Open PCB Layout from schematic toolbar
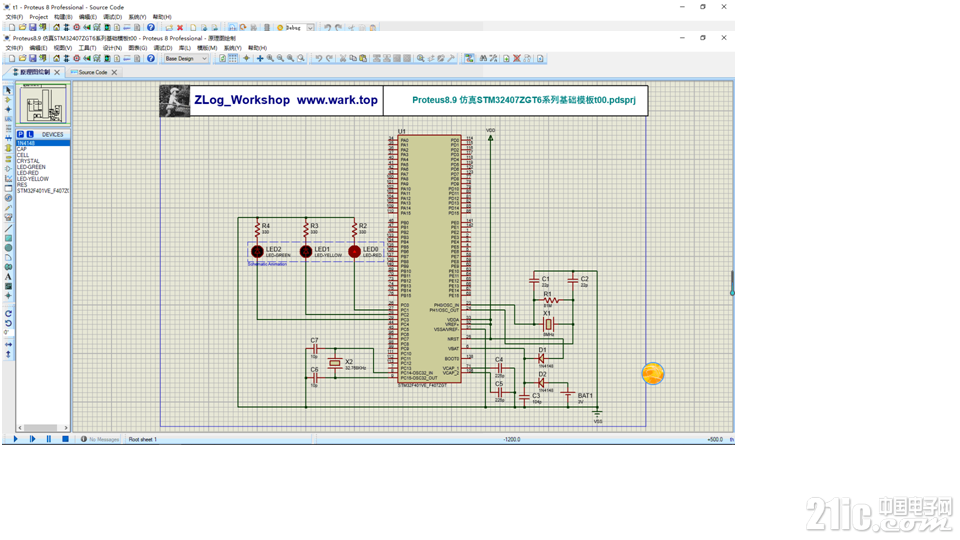The height and width of the screenshot is (540, 960). tap(77, 58)
